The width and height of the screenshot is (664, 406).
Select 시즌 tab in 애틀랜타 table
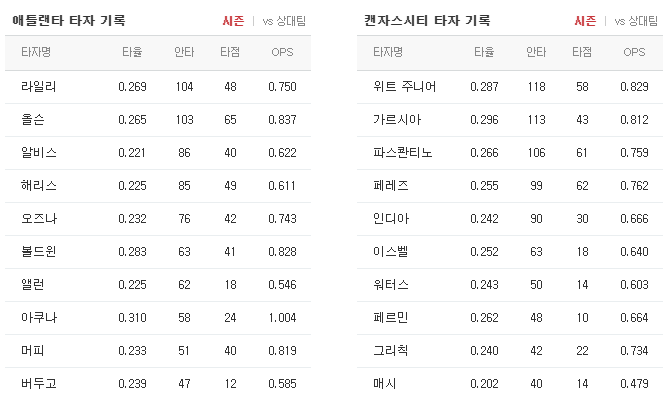tap(233, 21)
